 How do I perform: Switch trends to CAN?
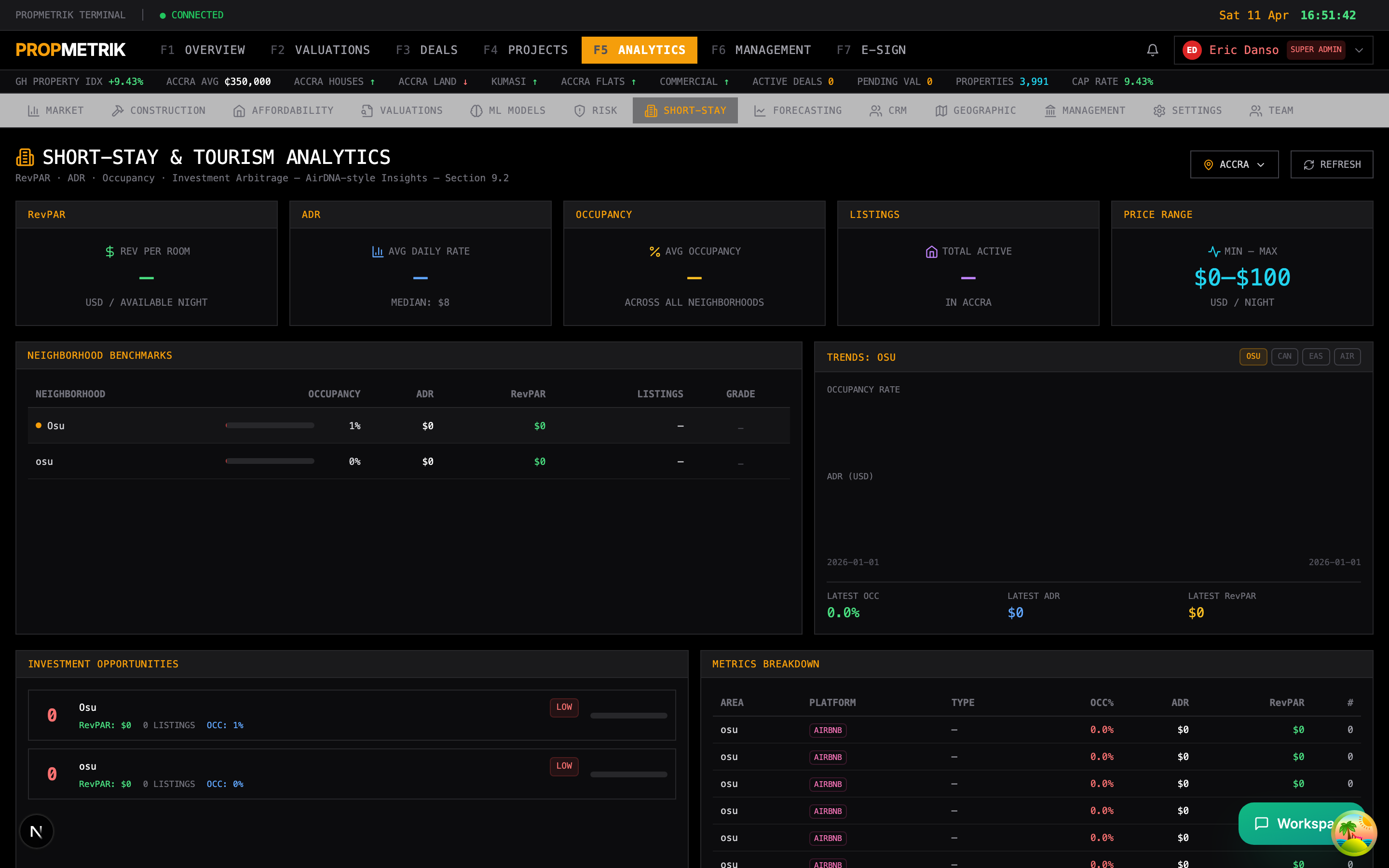click(1284, 356)
